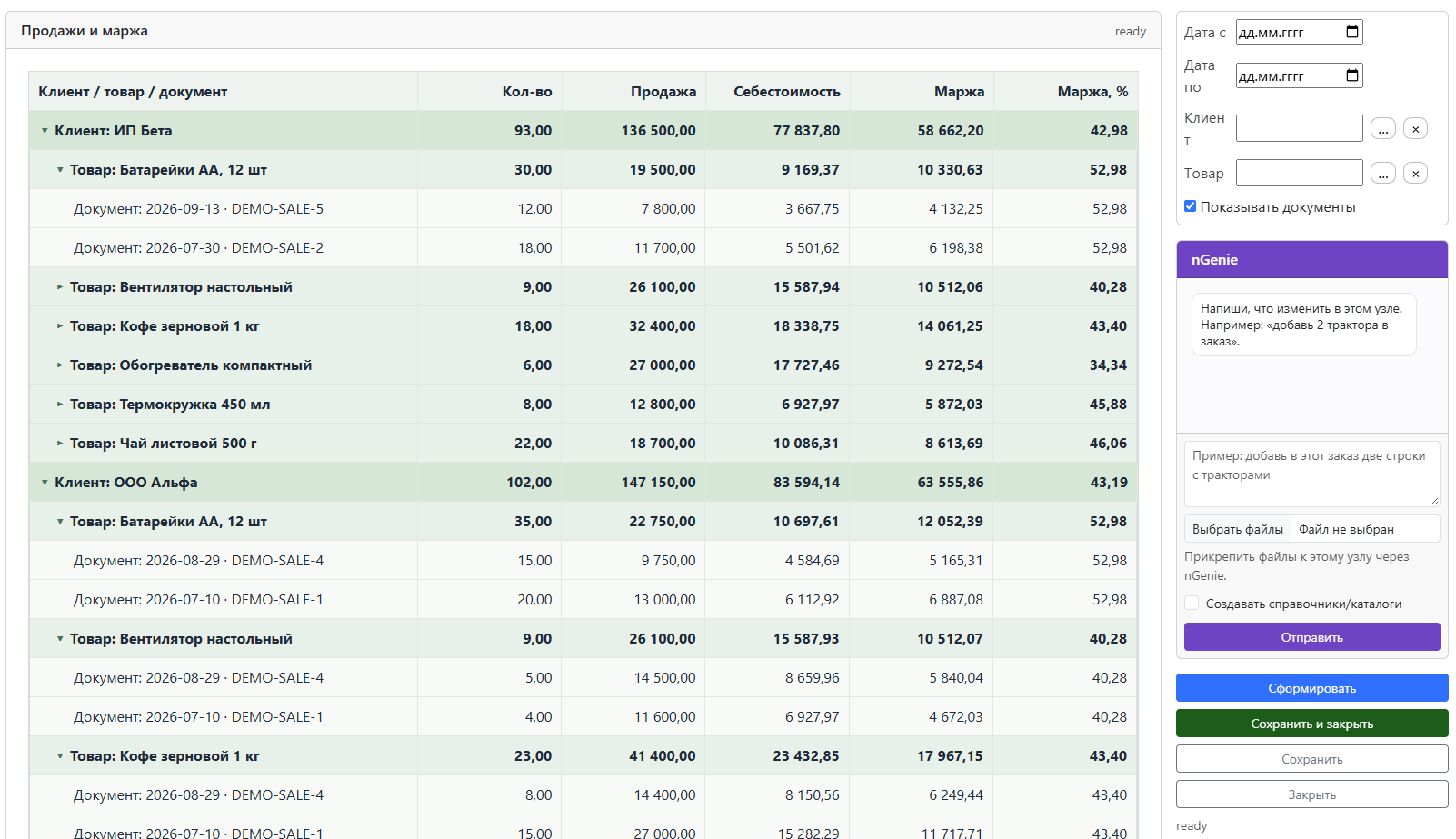Collapse the 'Клиент: ООО Альфа' group

click(x=45, y=483)
